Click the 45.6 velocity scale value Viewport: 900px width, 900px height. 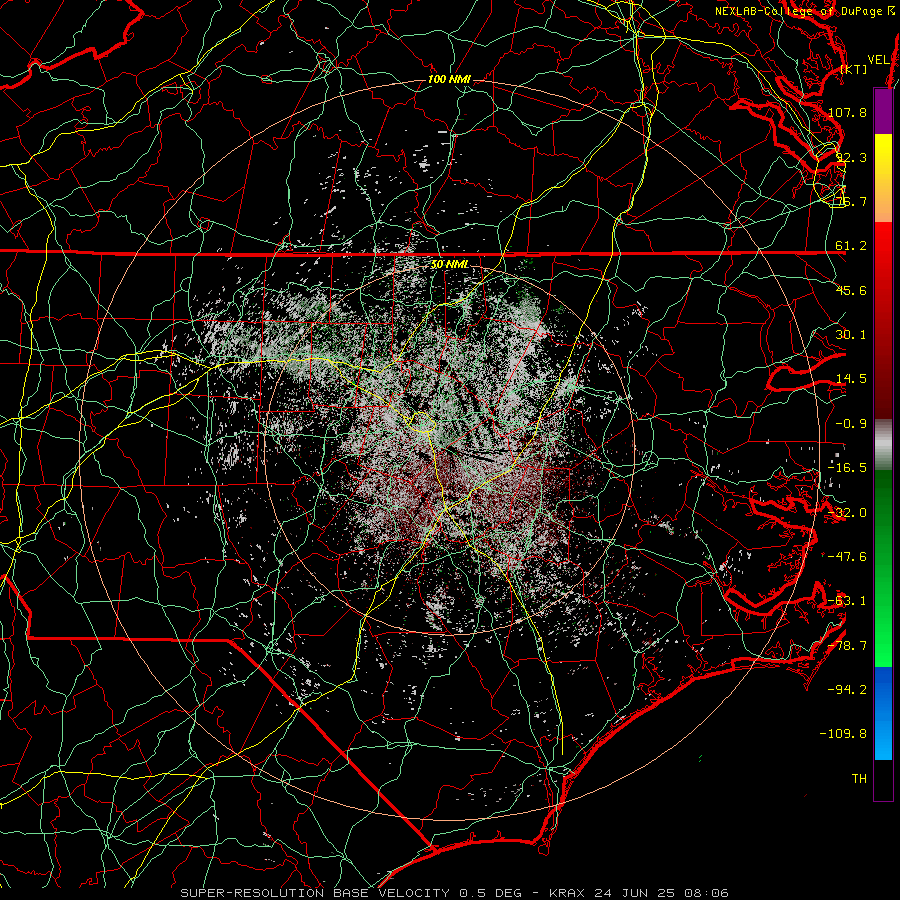point(851,290)
